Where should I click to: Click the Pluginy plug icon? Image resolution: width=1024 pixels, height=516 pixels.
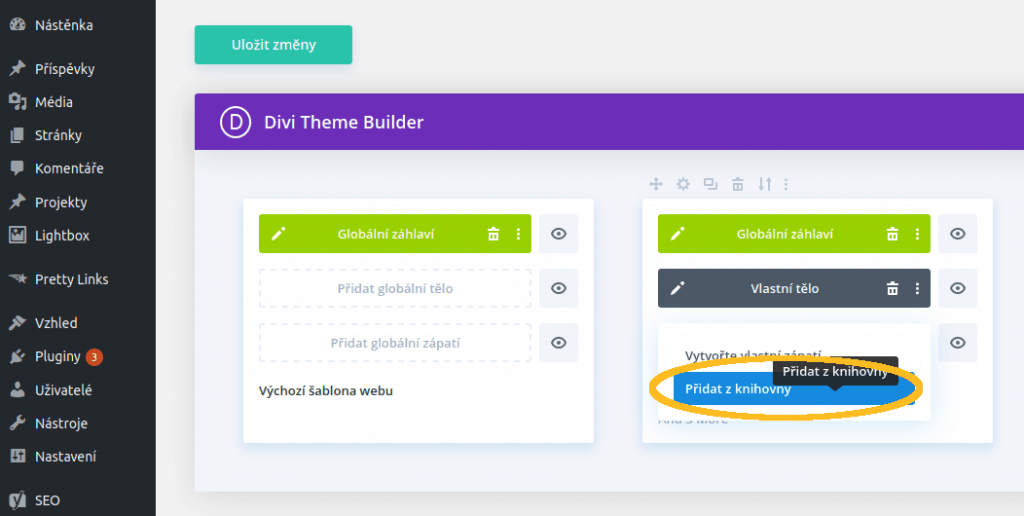pyautogui.click(x=18, y=357)
